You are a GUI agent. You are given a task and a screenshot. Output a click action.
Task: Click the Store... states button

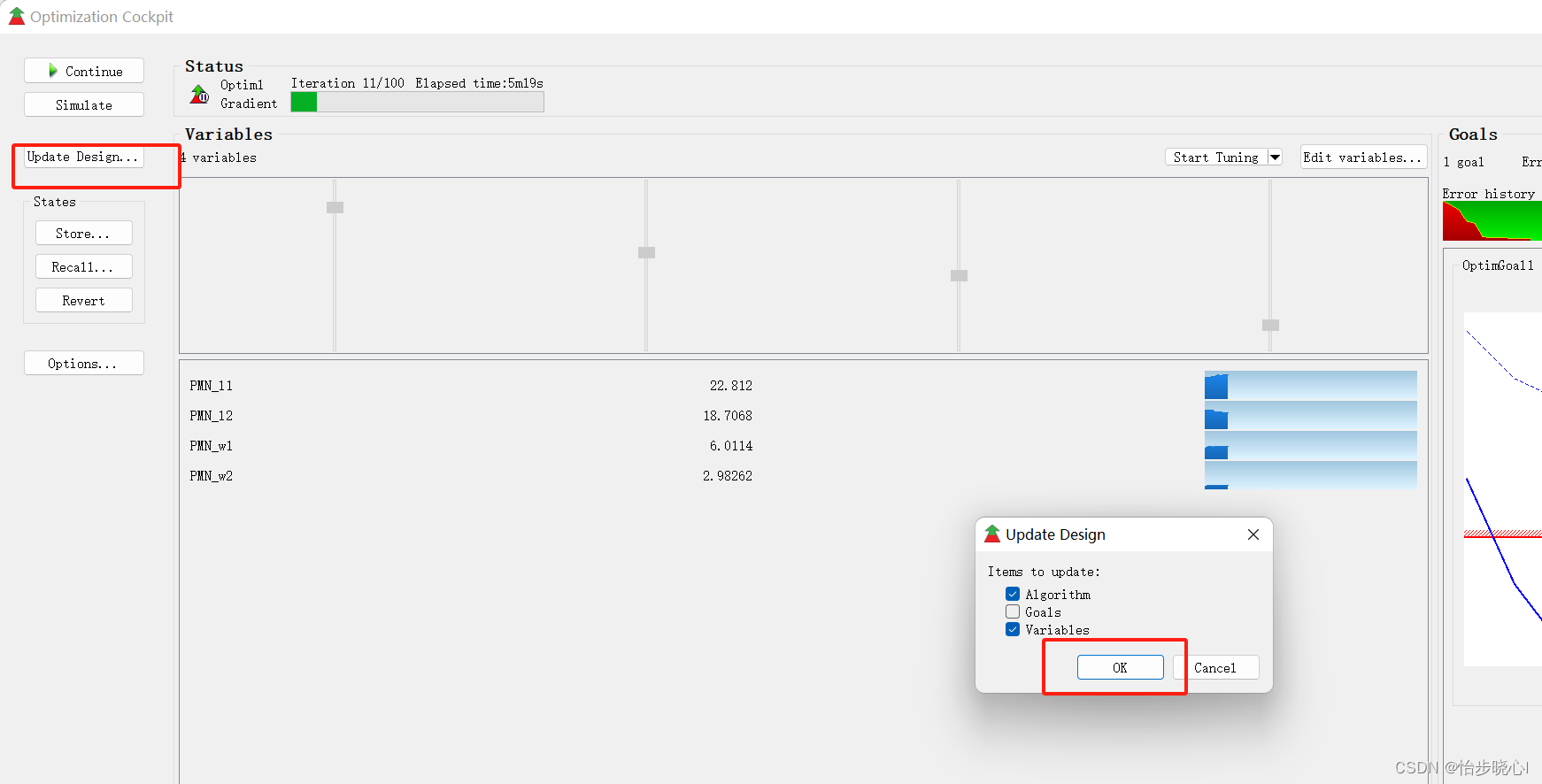click(84, 233)
